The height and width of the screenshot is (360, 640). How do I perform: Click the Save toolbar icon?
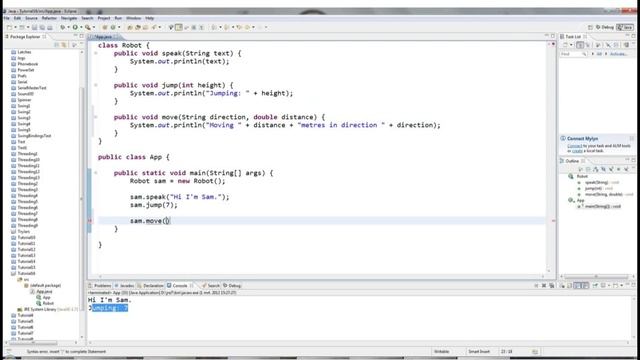tap(35, 27)
